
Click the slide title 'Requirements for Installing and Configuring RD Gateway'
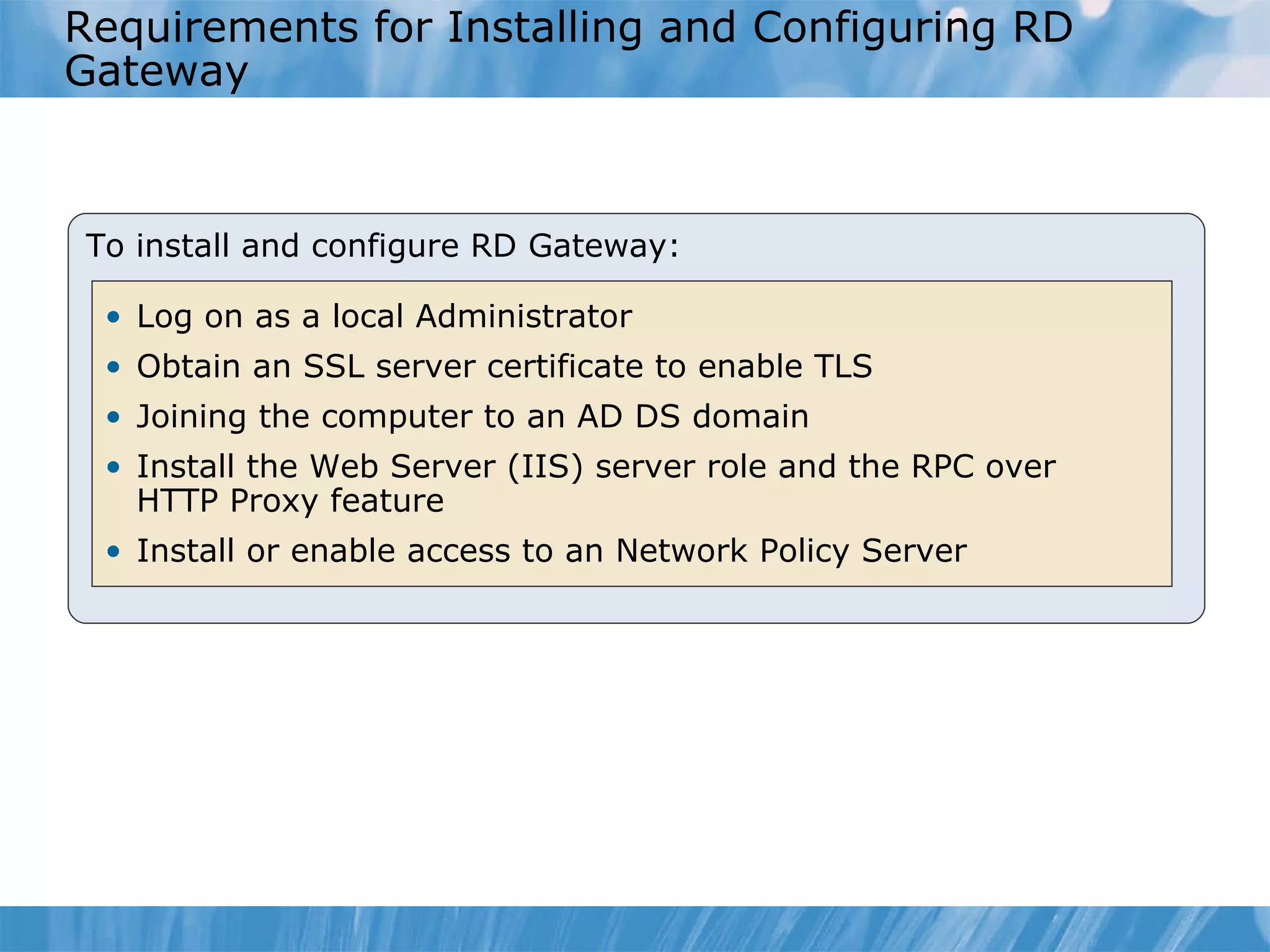tap(569, 50)
